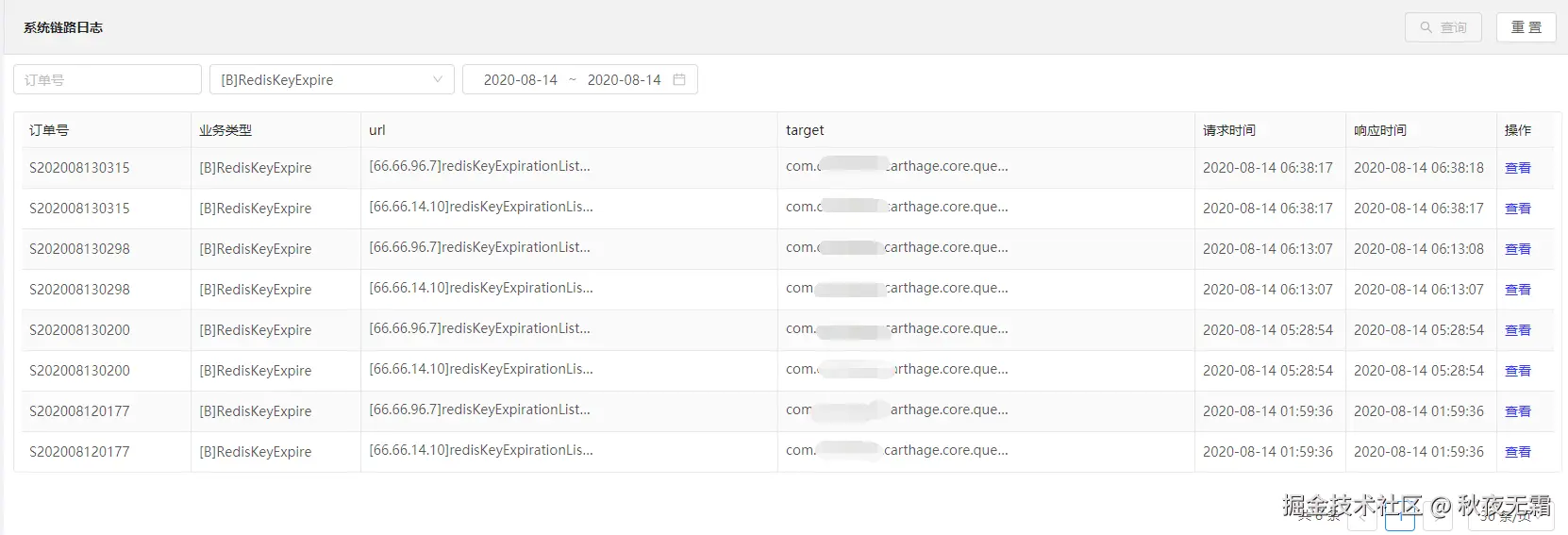Click order number S202008130315 in the 66.66.96.7 row

pyautogui.click(x=79, y=168)
